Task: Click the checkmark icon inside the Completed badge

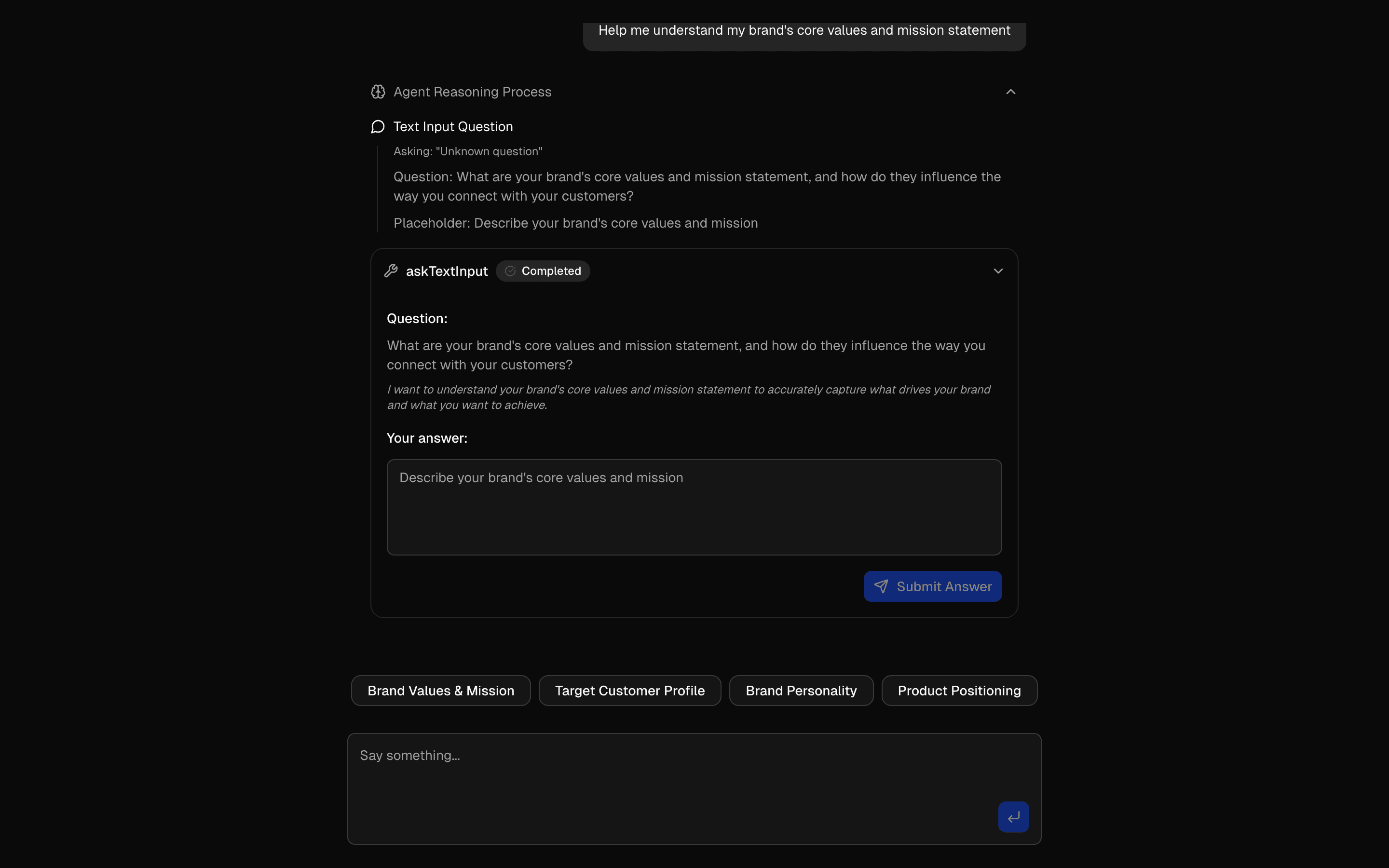Action: (x=510, y=271)
